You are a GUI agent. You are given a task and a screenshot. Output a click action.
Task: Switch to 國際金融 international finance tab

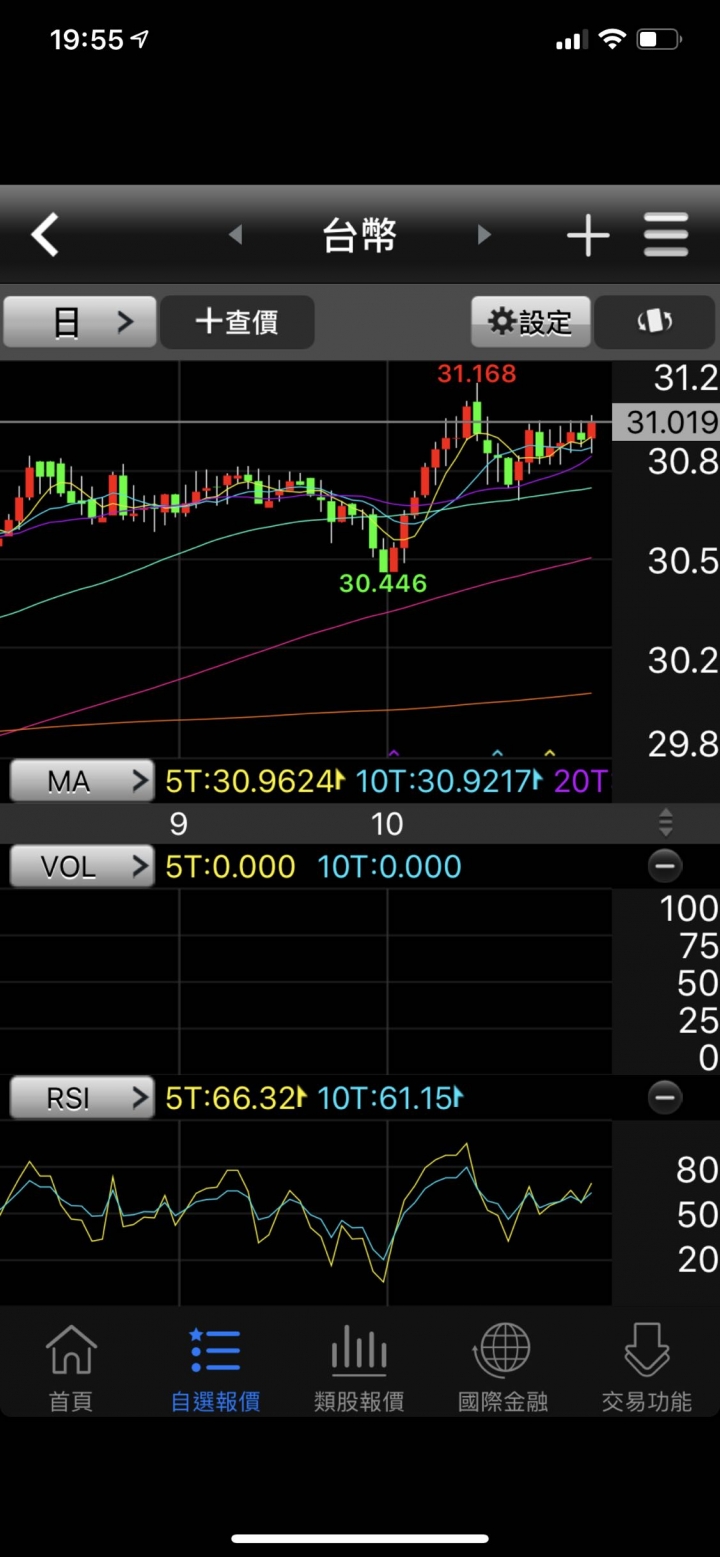(503, 1367)
